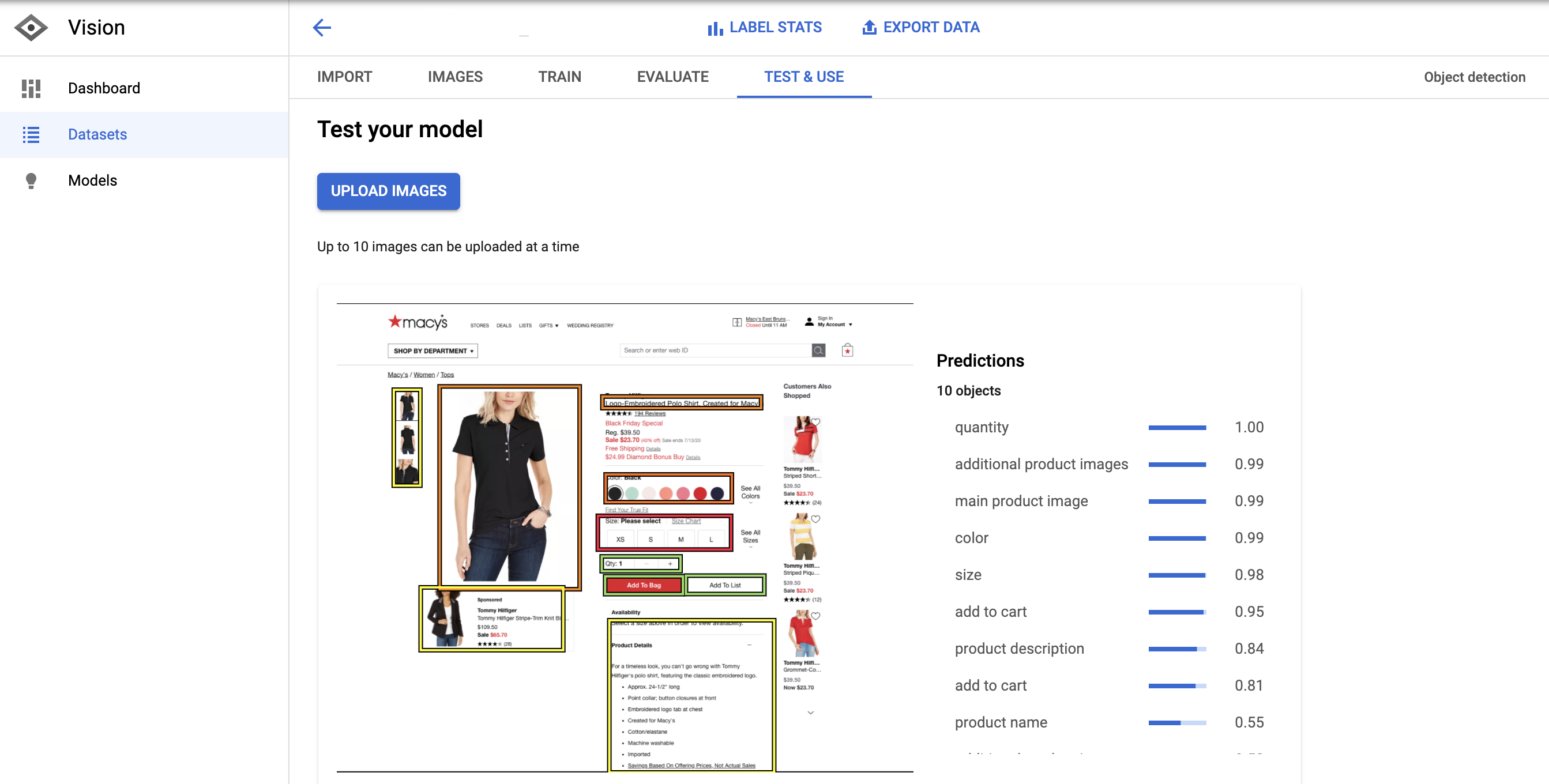Open Dashboard from sidebar icon

[x=31, y=88]
